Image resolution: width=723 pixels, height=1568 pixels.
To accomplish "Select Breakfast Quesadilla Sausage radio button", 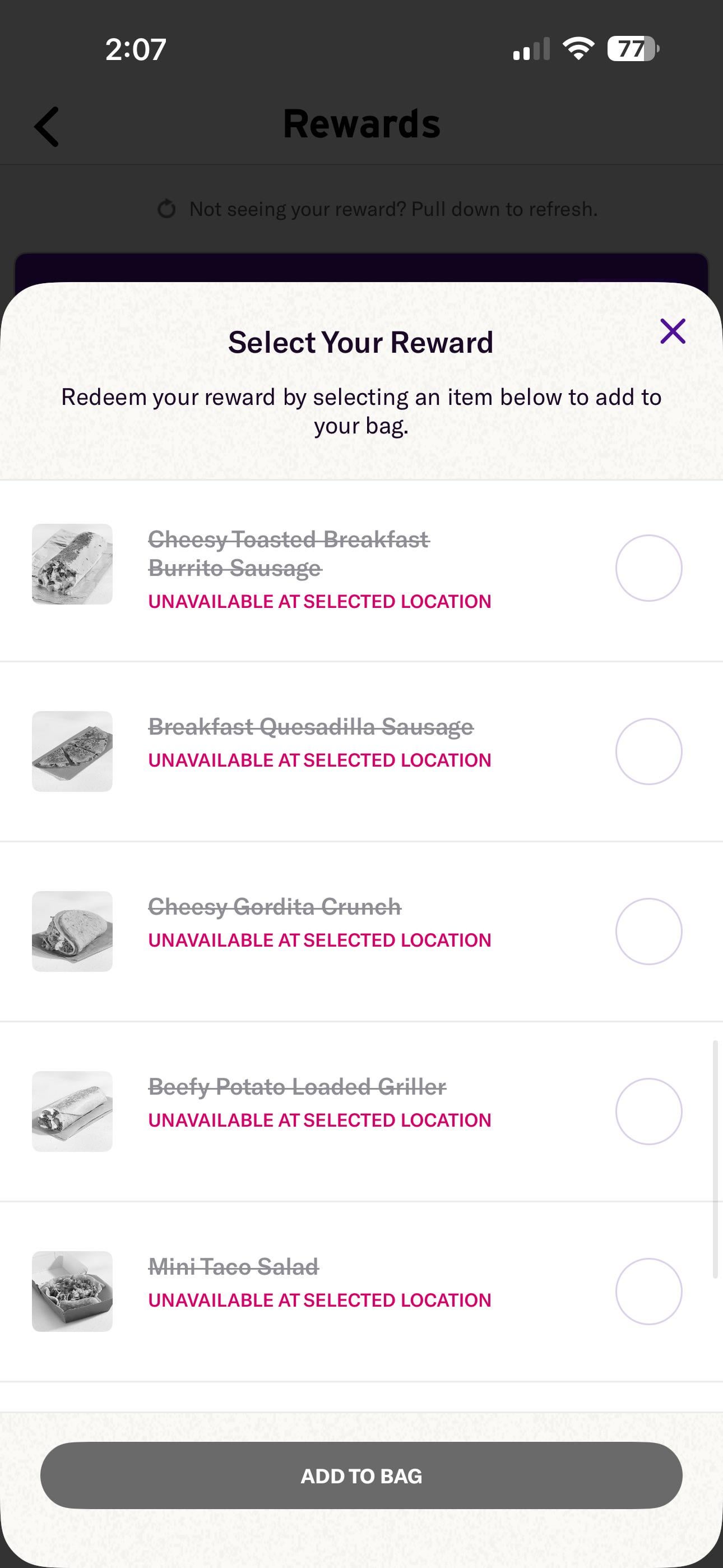I will pyautogui.click(x=648, y=751).
